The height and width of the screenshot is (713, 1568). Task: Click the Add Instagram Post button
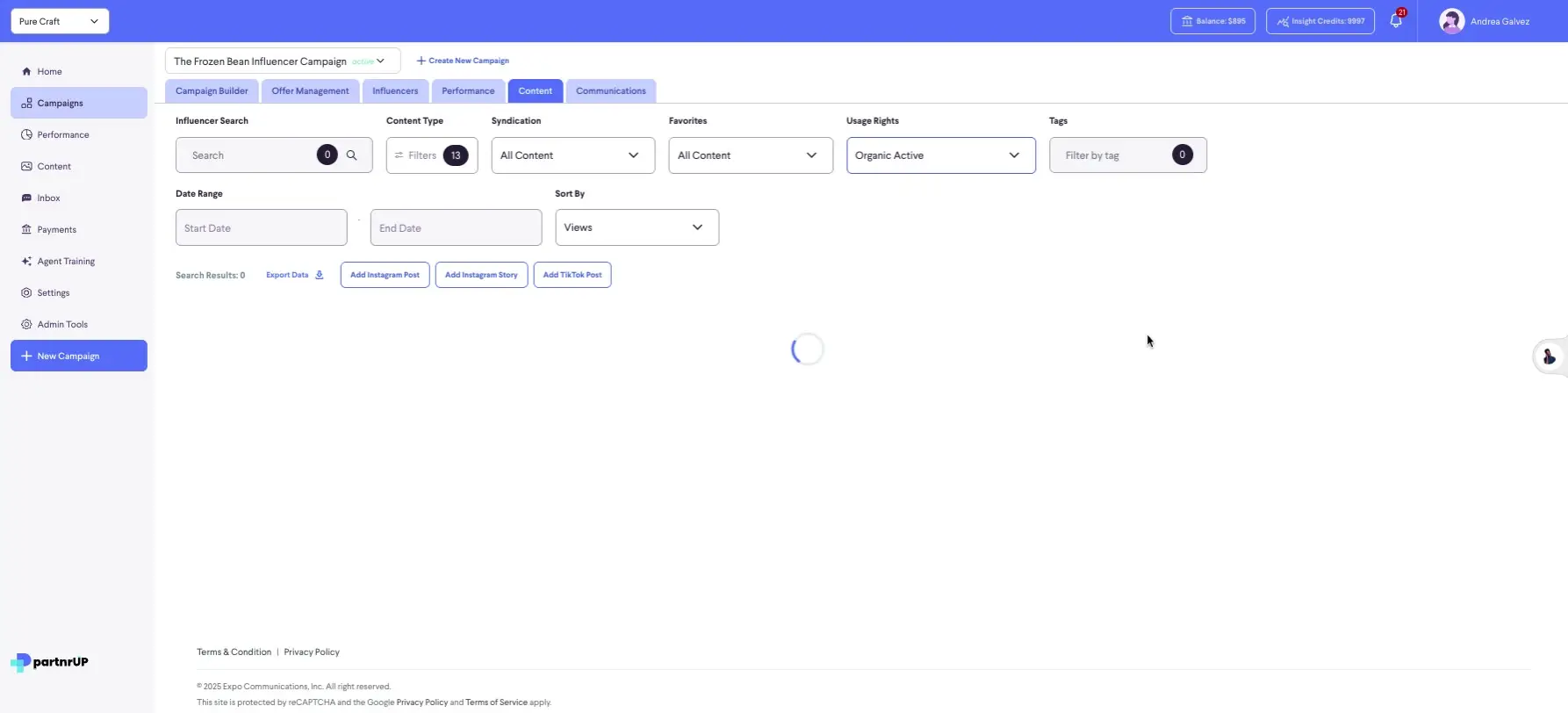[385, 275]
